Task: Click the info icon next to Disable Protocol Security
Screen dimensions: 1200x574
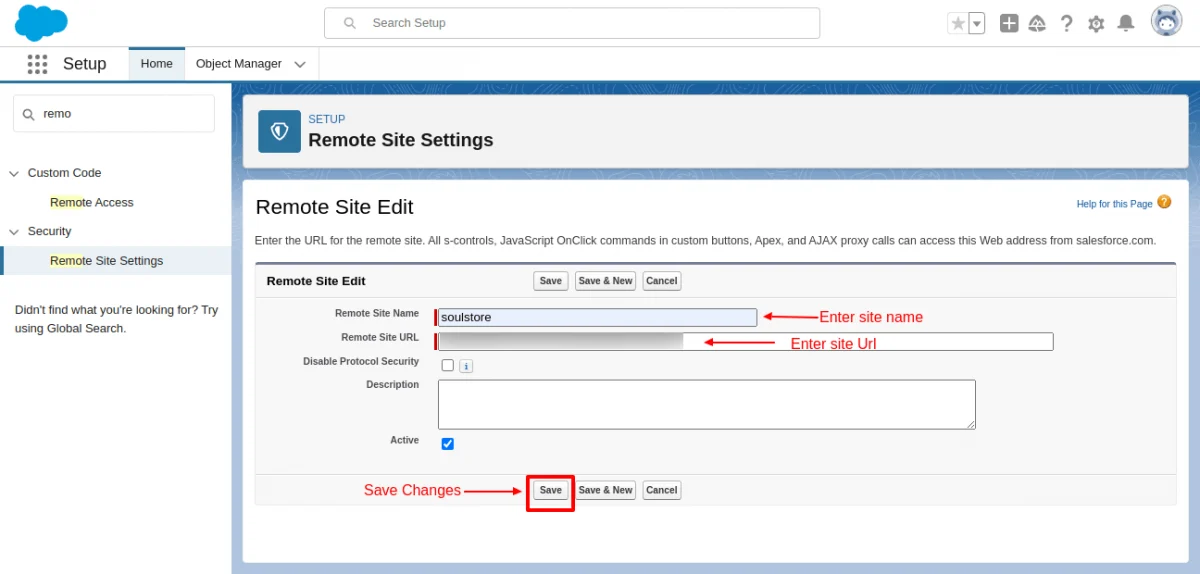Action: pos(466,366)
